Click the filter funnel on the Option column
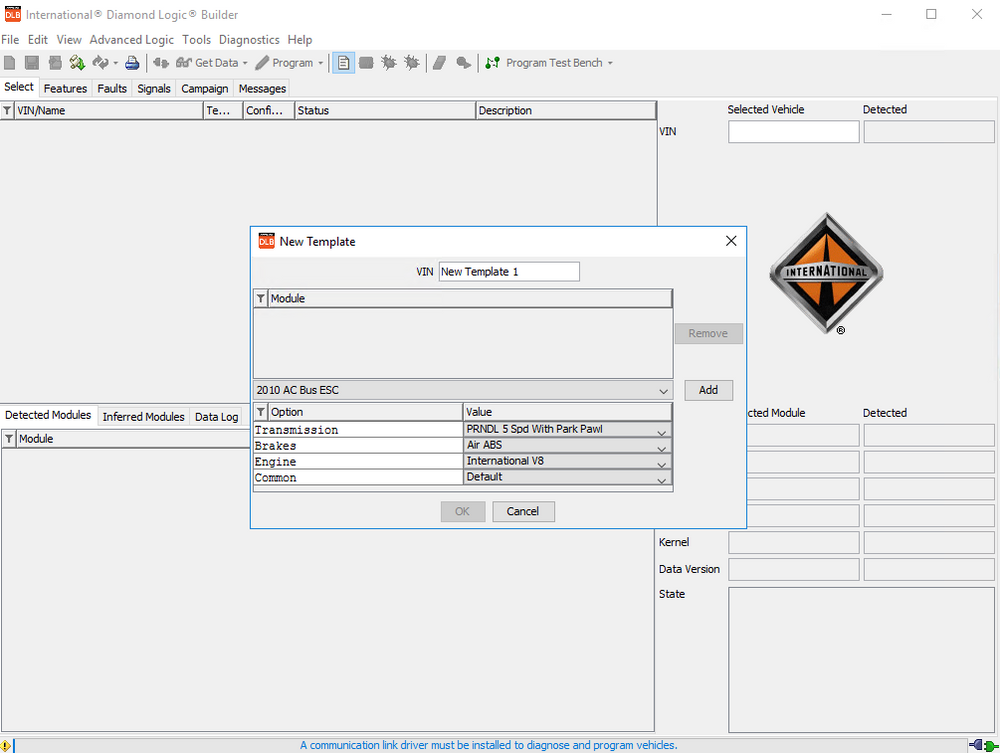This screenshot has height=753, width=1000. coord(261,411)
